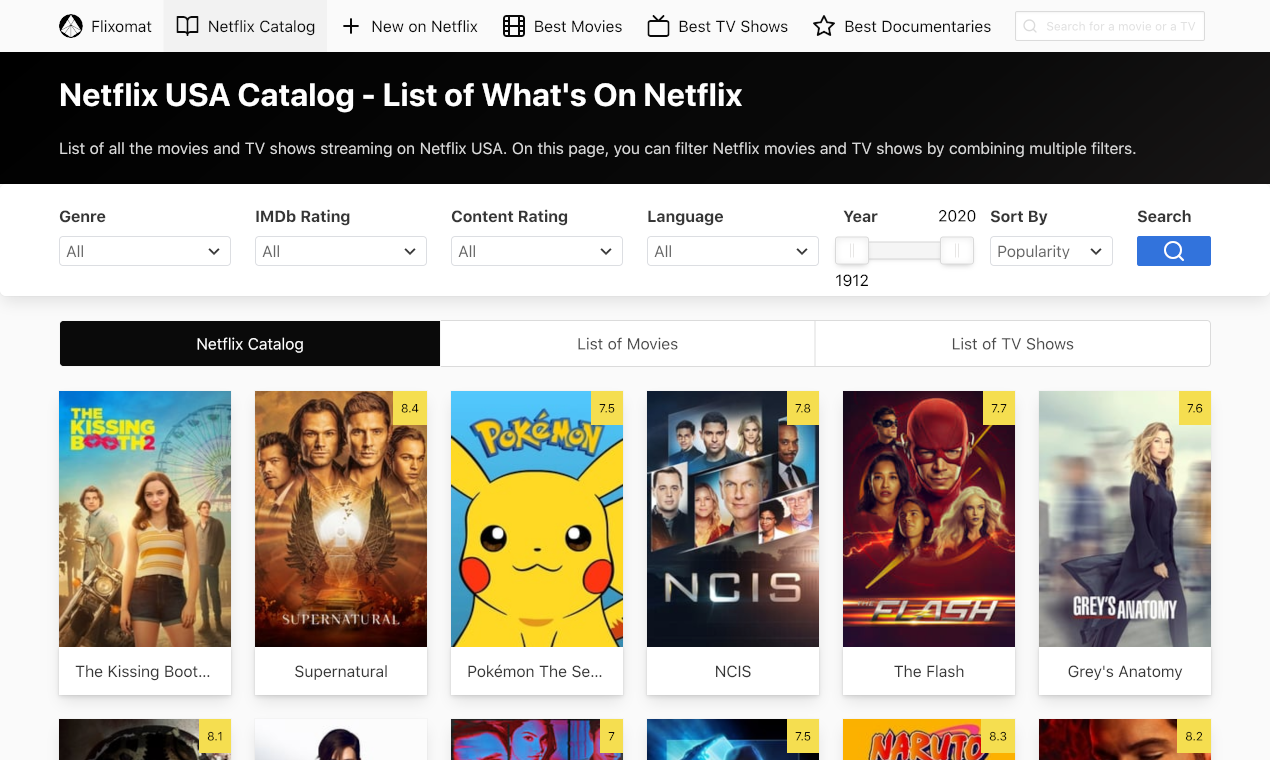Click the star icon for Best Documentaries
The height and width of the screenshot is (760, 1270).
tap(822, 26)
